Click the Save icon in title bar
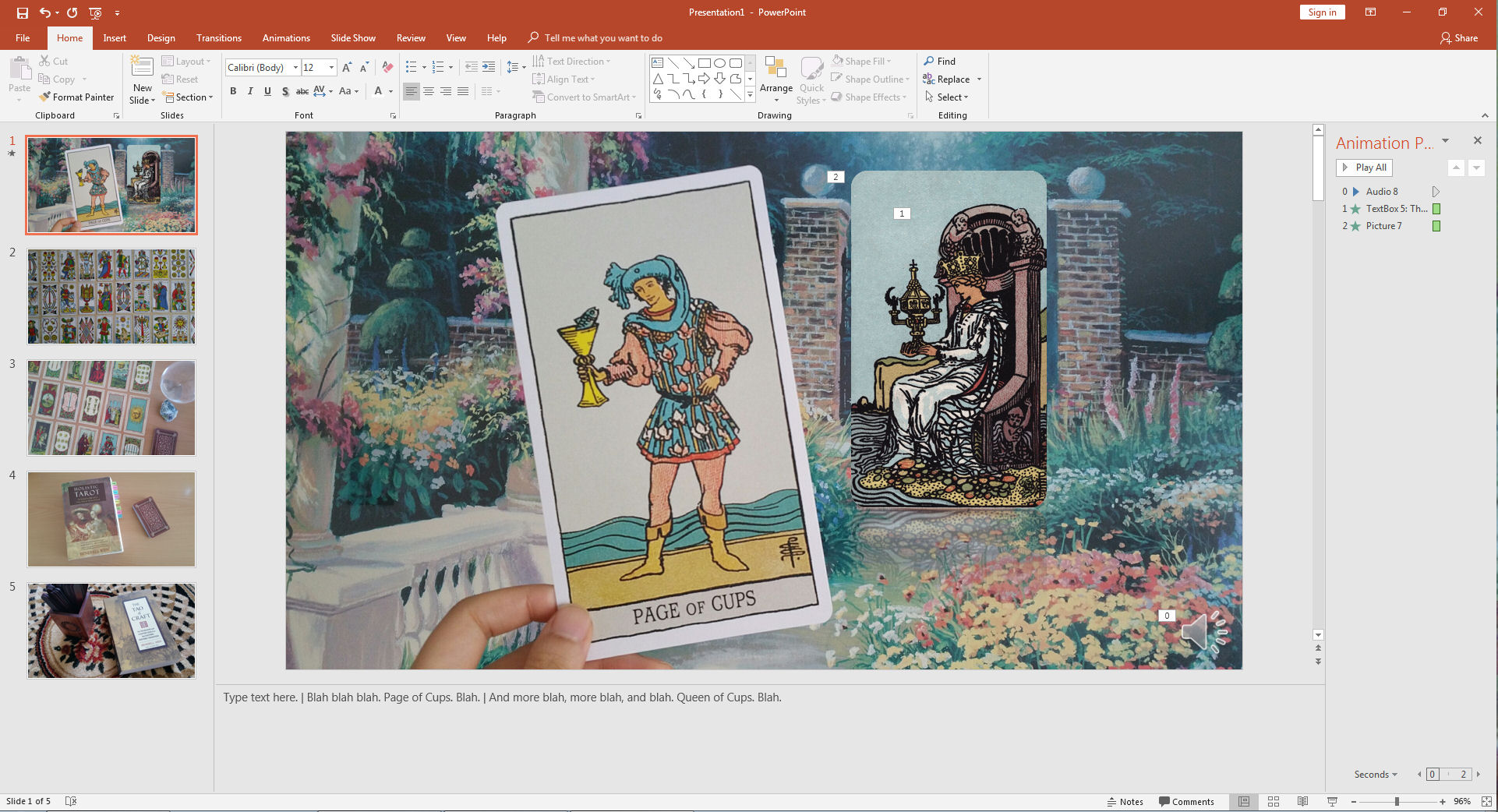The height and width of the screenshot is (812, 1498). point(23,12)
